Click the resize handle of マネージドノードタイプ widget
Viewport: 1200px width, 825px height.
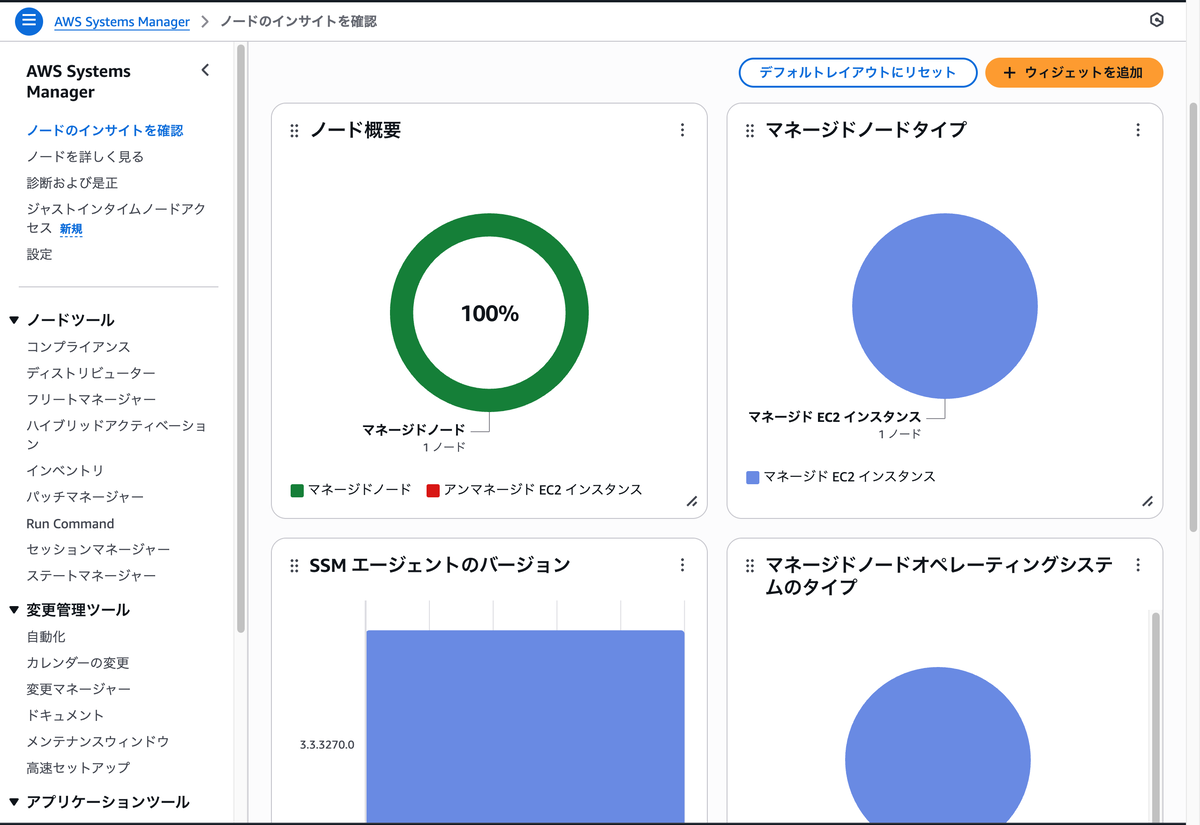(1148, 502)
